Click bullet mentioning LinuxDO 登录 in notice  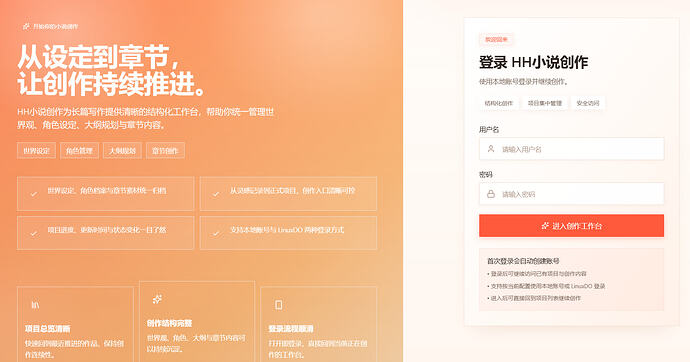[546, 286]
